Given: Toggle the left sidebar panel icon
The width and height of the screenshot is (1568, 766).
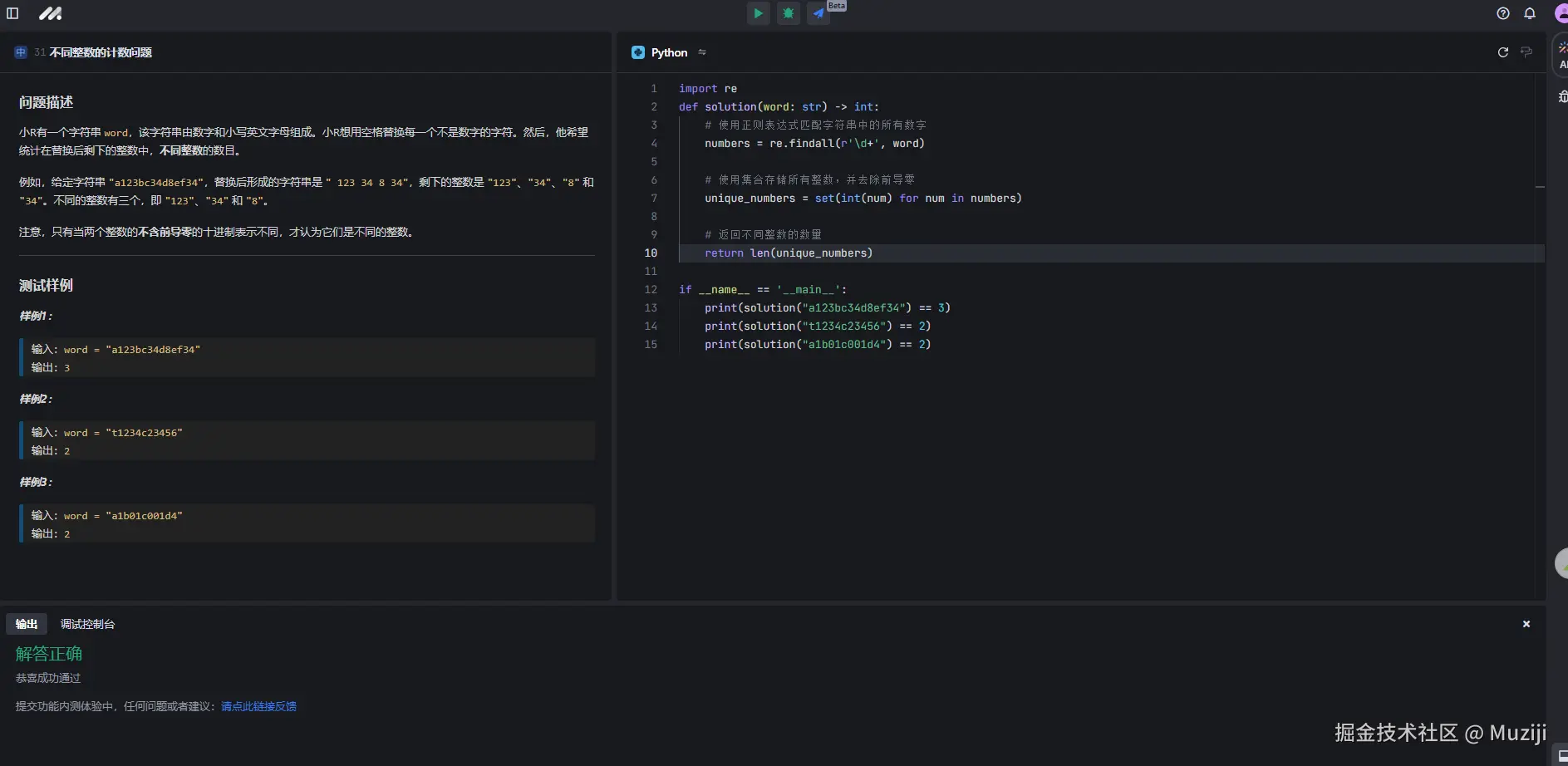Looking at the screenshot, I should pos(12,13).
